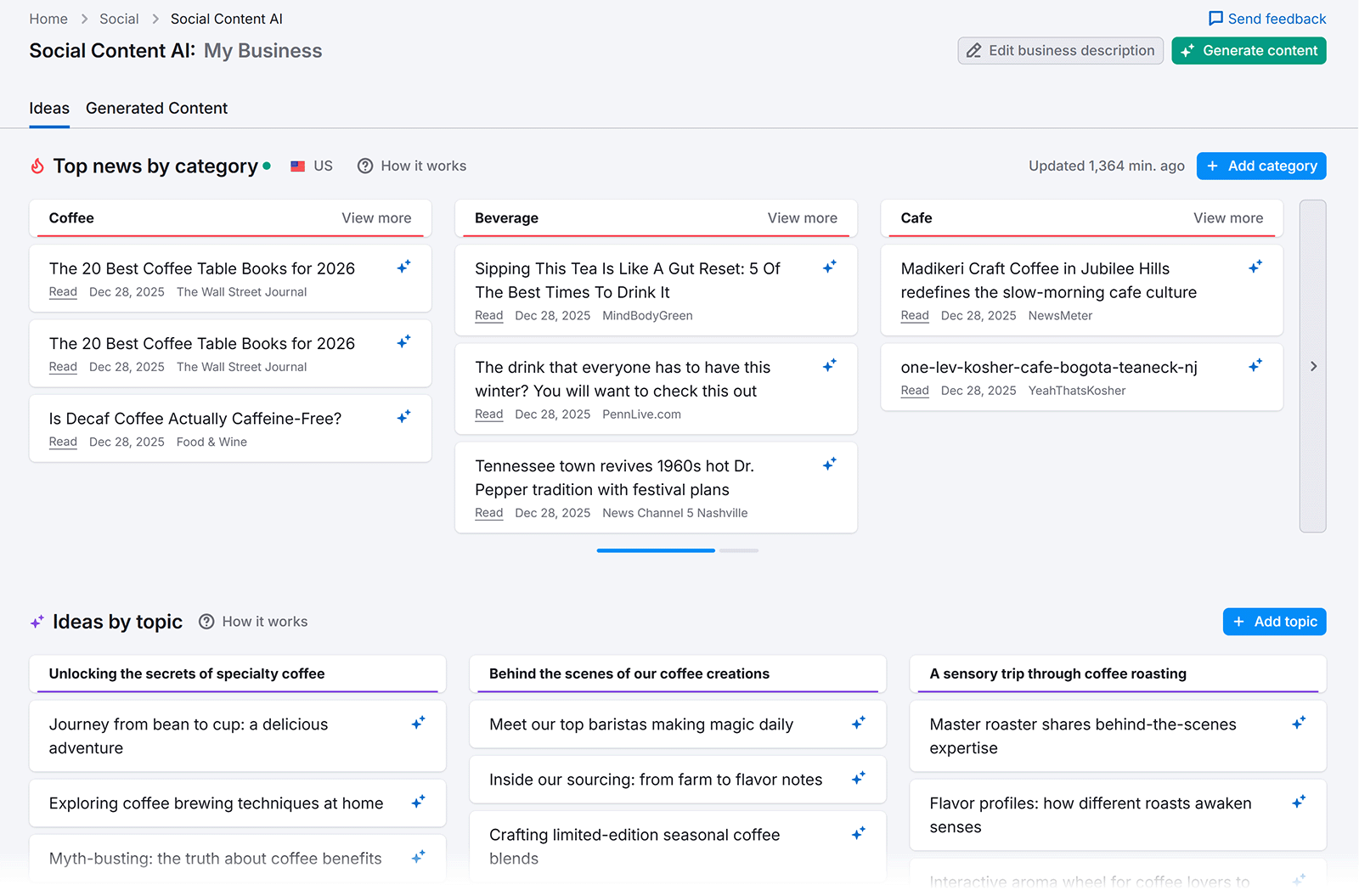The image size is (1359, 896).
Task: Click the Read link for 'Sipping This Tea' article
Action: click(x=488, y=315)
